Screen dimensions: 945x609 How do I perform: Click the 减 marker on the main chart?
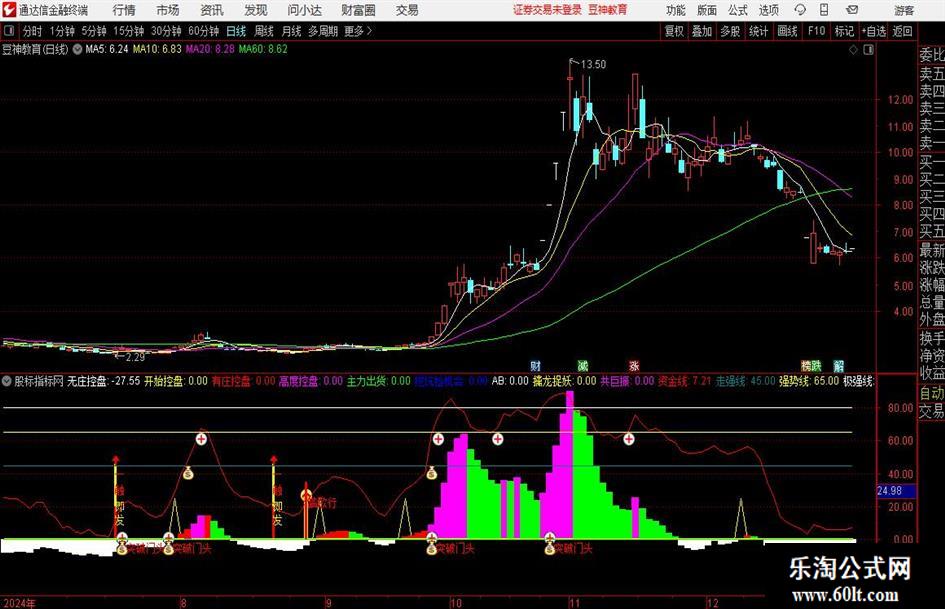point(582,366)
